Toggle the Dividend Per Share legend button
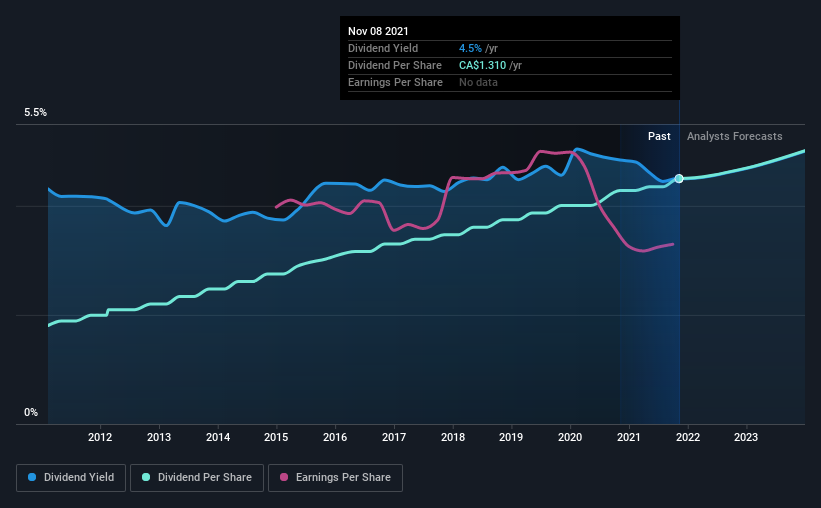 (x=197, y=478)
